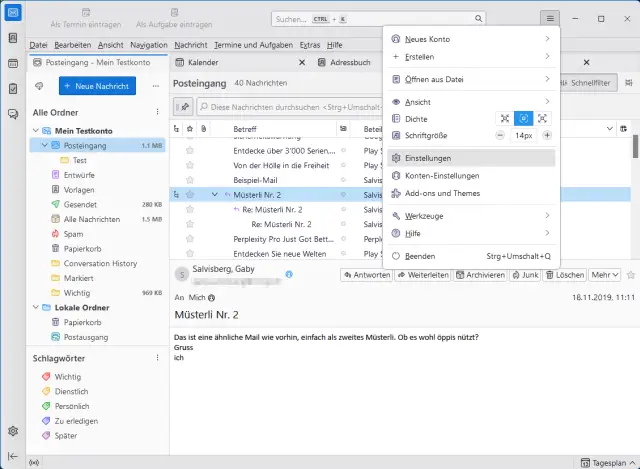Open the Nachricht menu in menu bar
640x469 pixels.
190,45
